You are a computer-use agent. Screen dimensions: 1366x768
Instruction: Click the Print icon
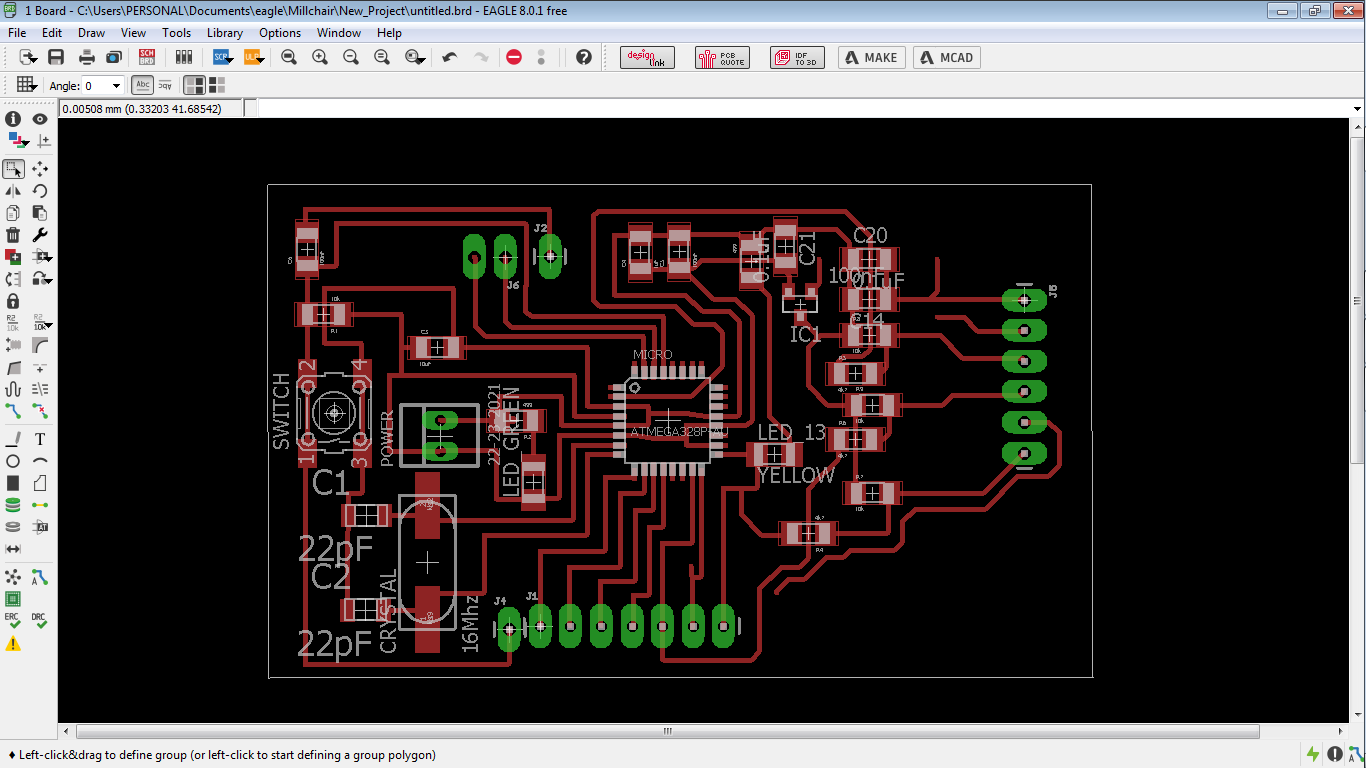tap(87, 58)
